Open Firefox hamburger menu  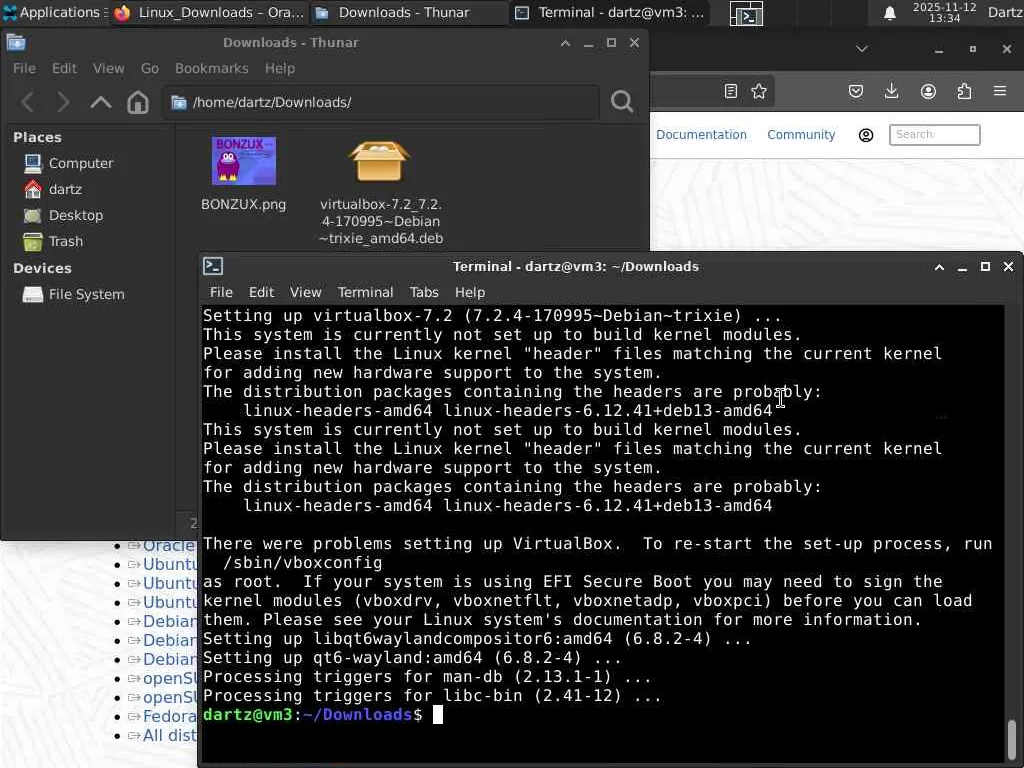tap(1000, 91)
